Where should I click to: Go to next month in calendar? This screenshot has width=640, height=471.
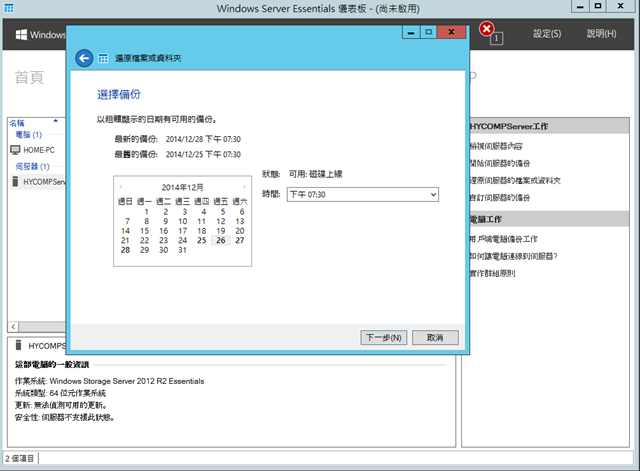point(244,187)
